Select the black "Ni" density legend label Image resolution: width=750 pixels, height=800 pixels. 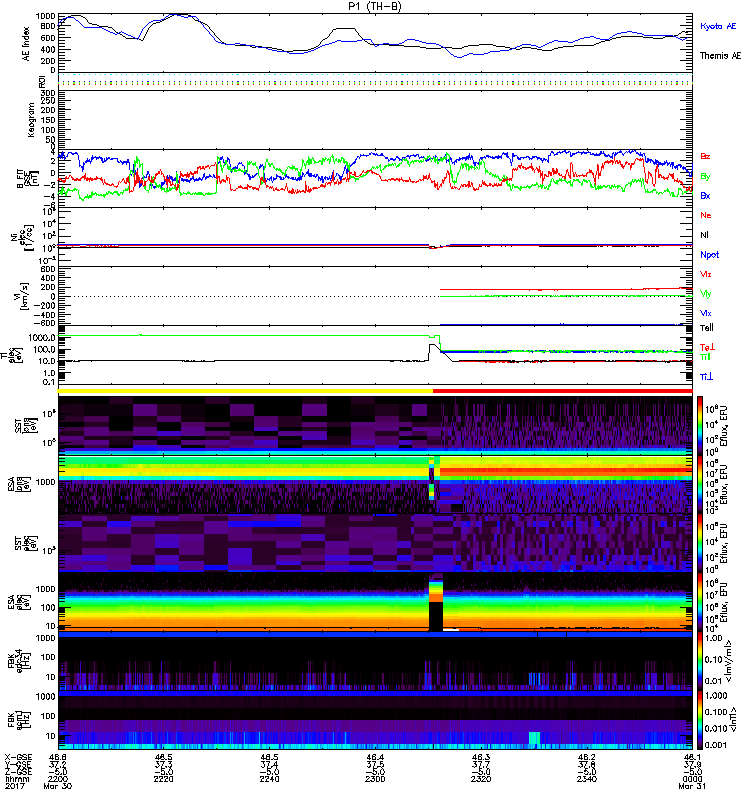coord(704,235)
